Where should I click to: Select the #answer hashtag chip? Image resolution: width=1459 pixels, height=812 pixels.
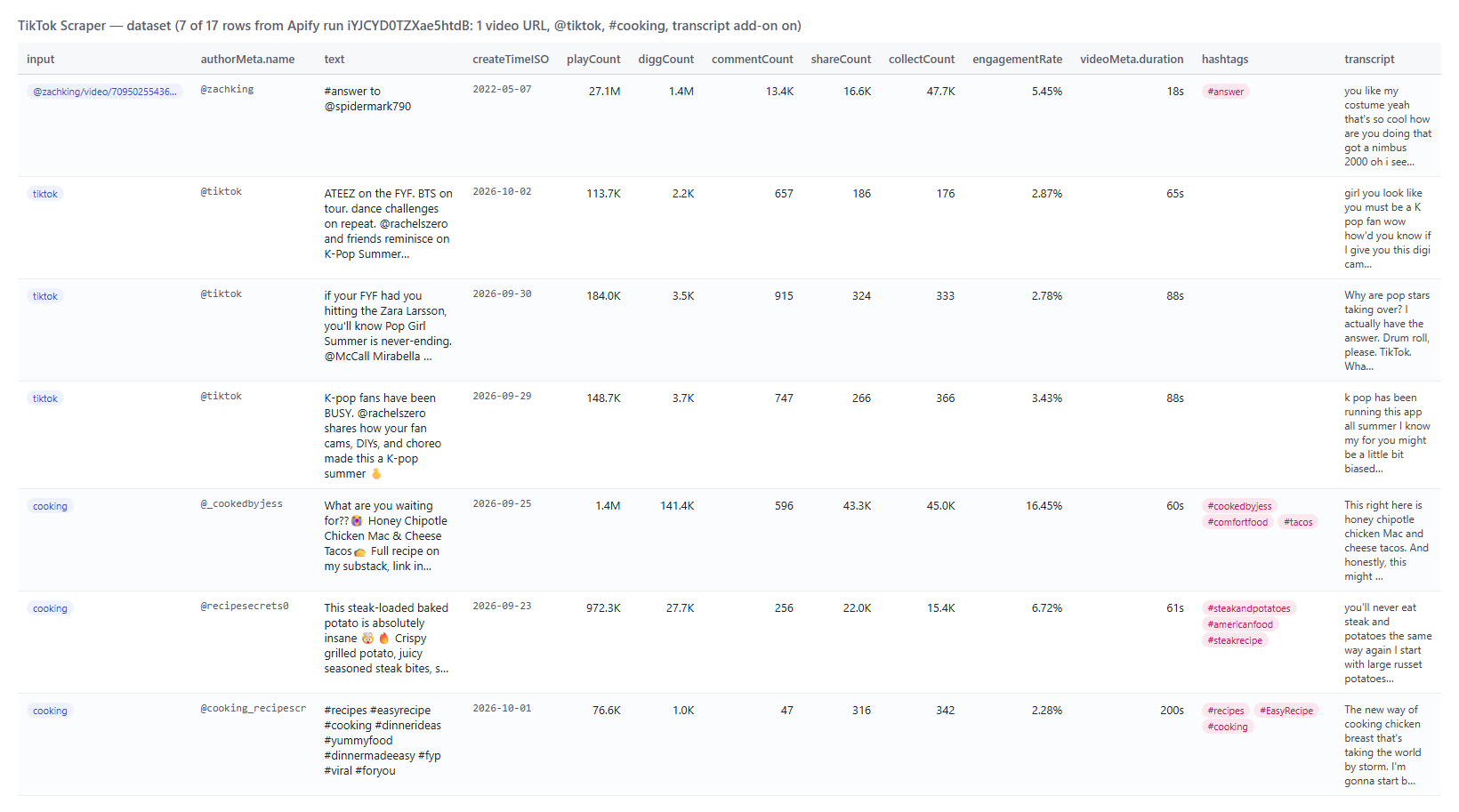1226,92
